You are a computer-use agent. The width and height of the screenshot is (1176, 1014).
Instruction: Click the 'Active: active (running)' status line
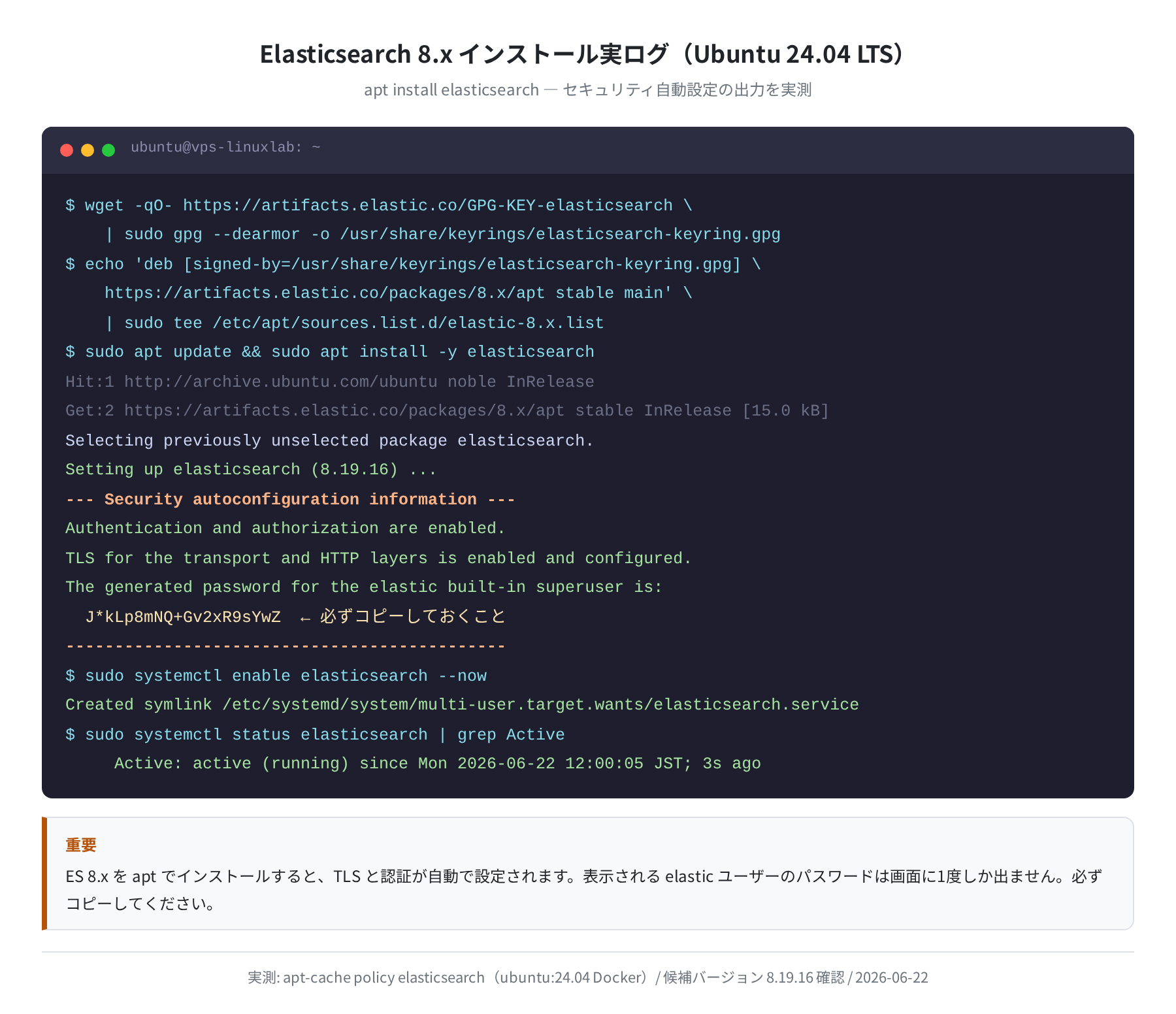[x=438, y=763]
